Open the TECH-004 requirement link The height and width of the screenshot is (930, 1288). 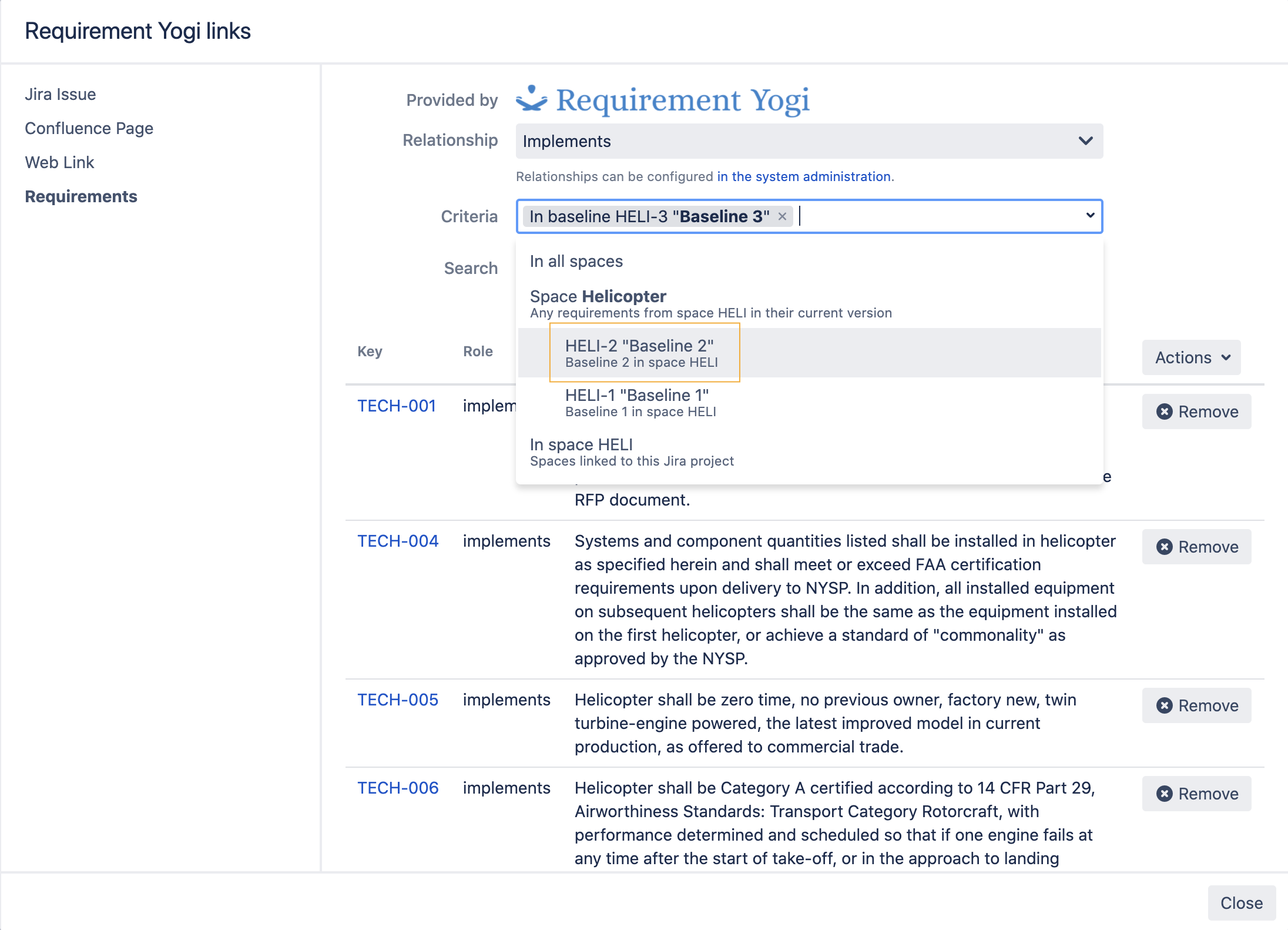point(398,541)
